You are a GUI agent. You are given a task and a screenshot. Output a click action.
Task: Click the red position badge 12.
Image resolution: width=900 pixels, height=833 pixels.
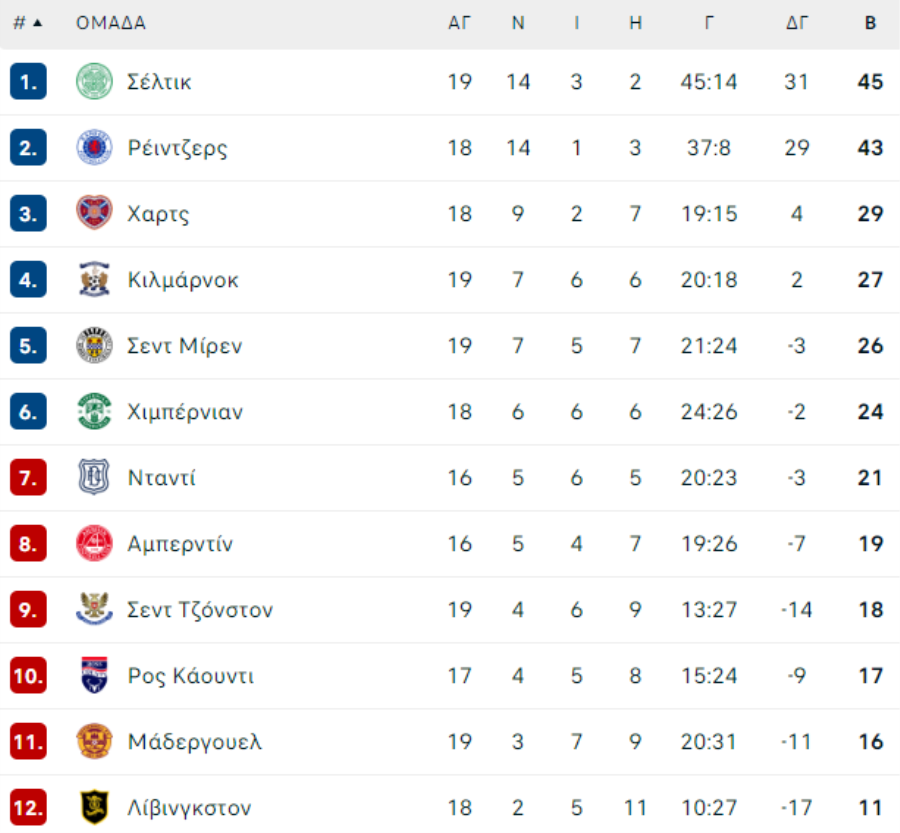click(x=28, y=807)
